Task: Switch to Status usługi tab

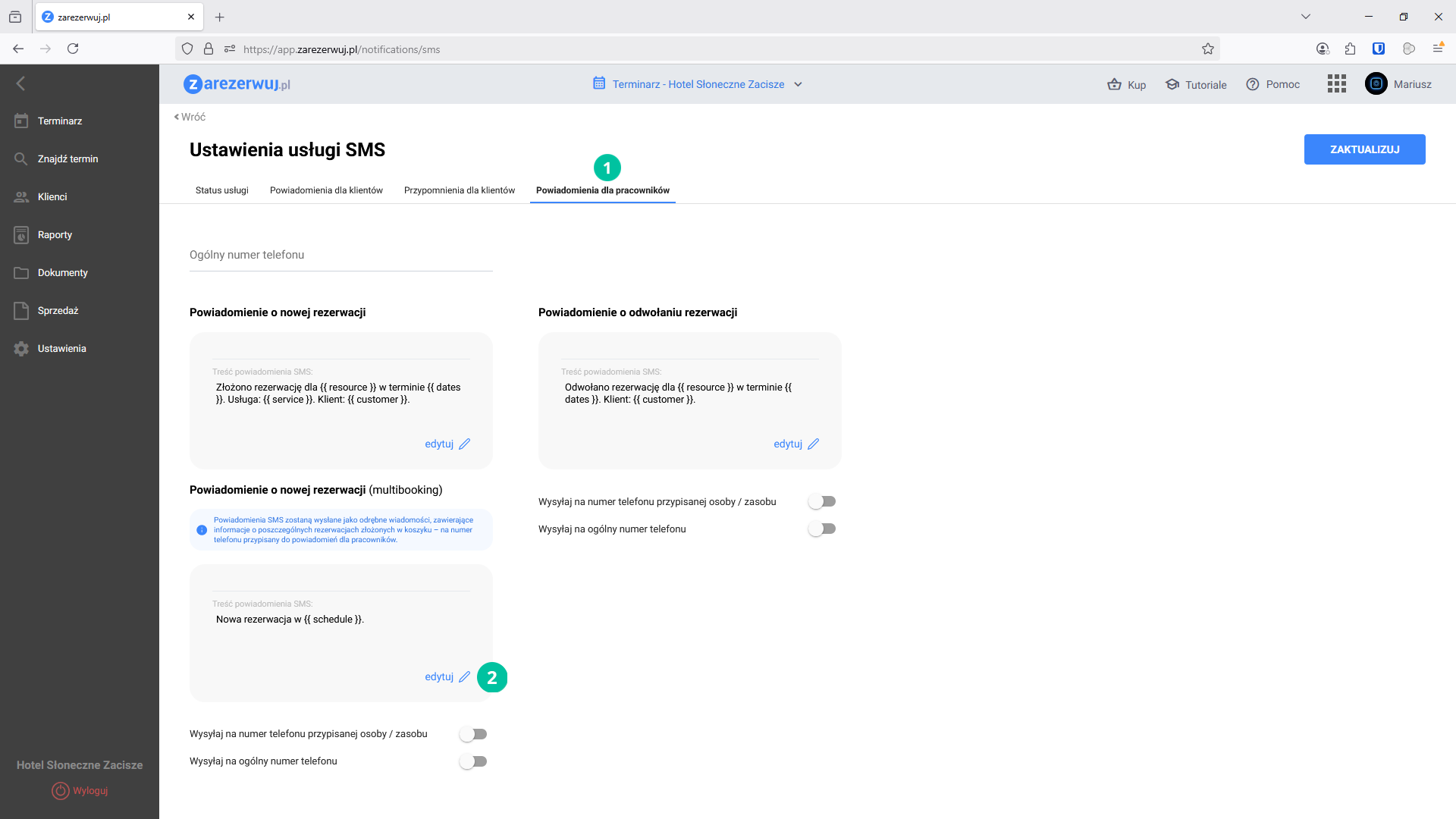Action: (221, 190)
